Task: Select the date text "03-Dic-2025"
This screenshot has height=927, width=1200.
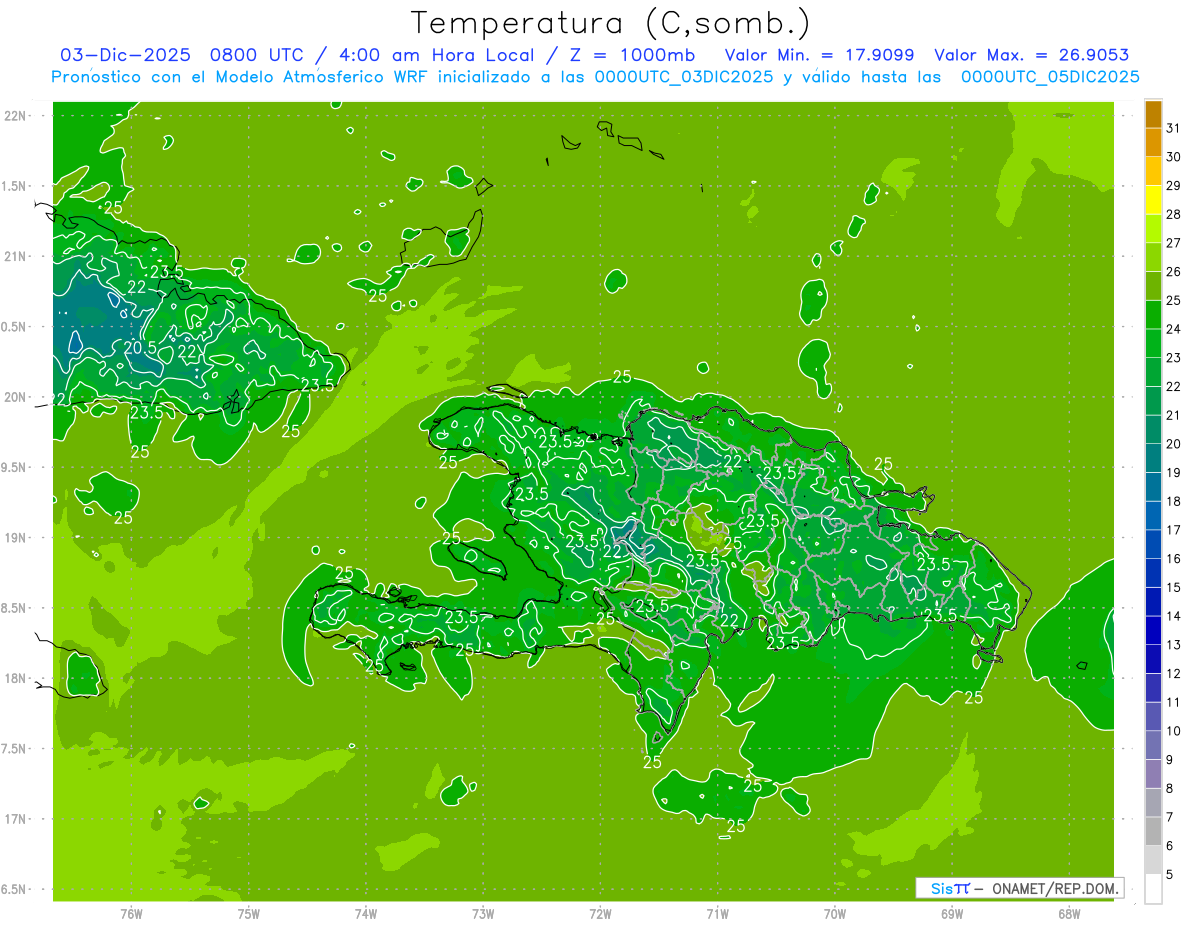Action: (125, 55)
